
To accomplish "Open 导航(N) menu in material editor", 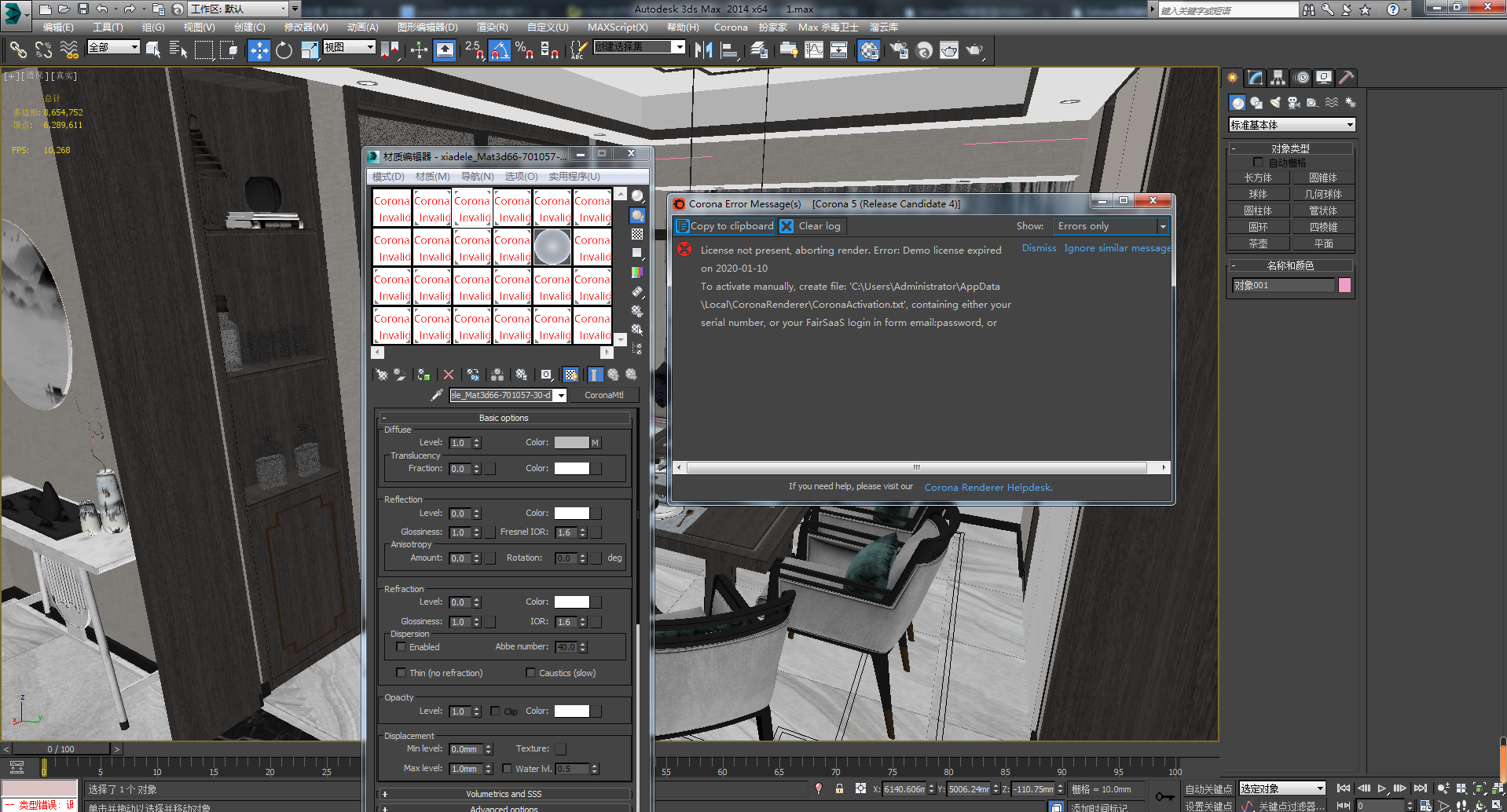I will point(477,177).
